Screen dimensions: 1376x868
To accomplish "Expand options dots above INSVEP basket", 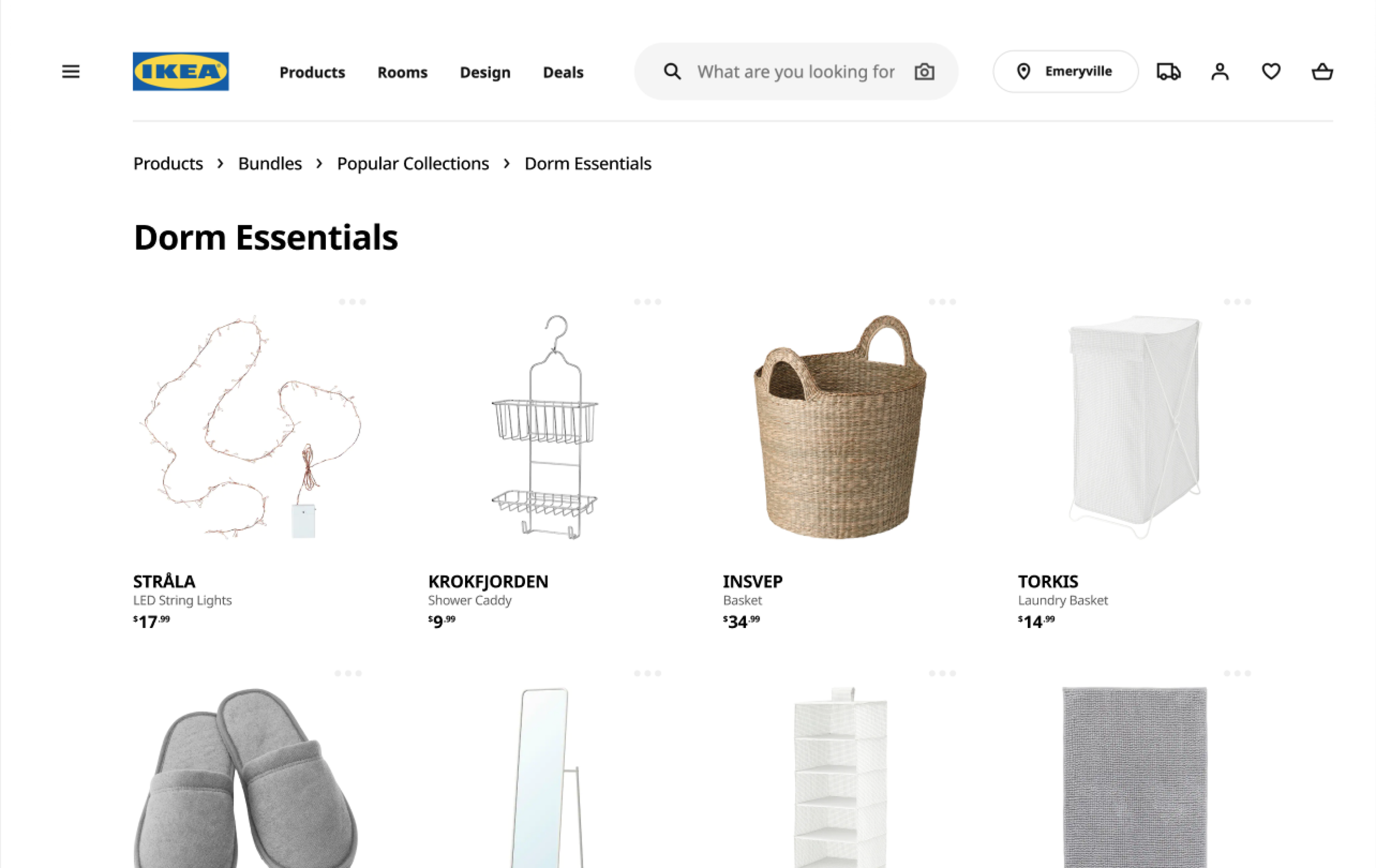I will [x=942, y=302].
